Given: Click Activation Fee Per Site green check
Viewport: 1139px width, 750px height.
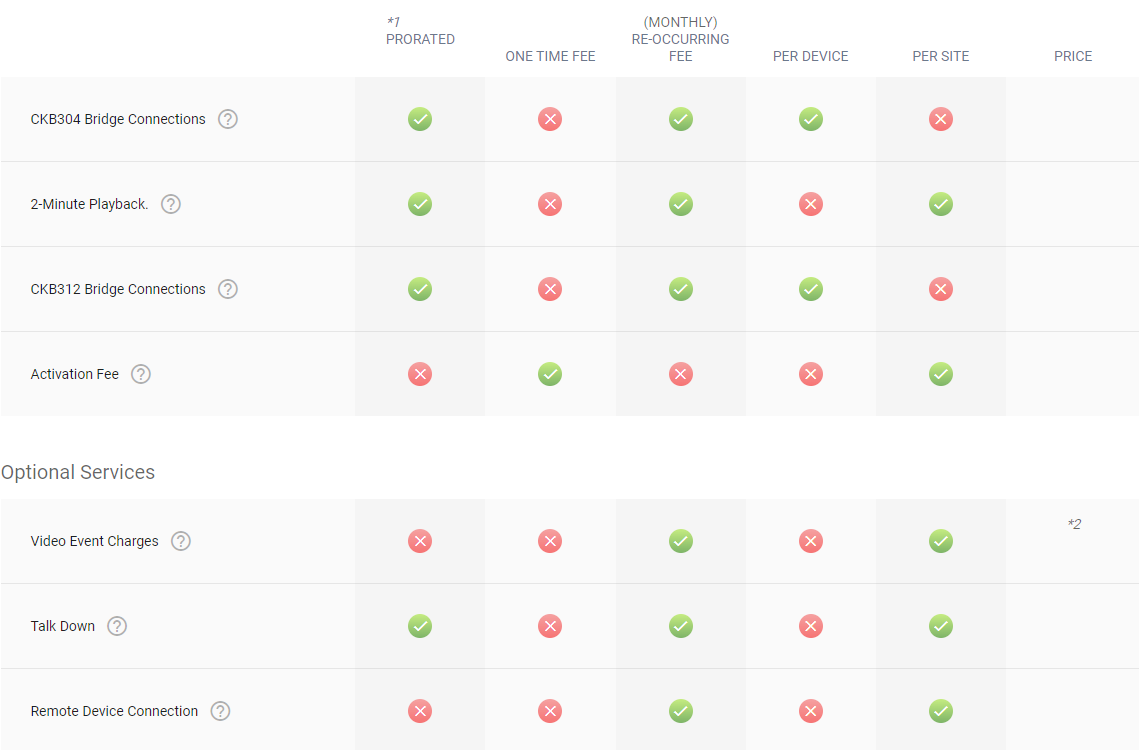Looking at the screenshot, I should tap(941, 374).
